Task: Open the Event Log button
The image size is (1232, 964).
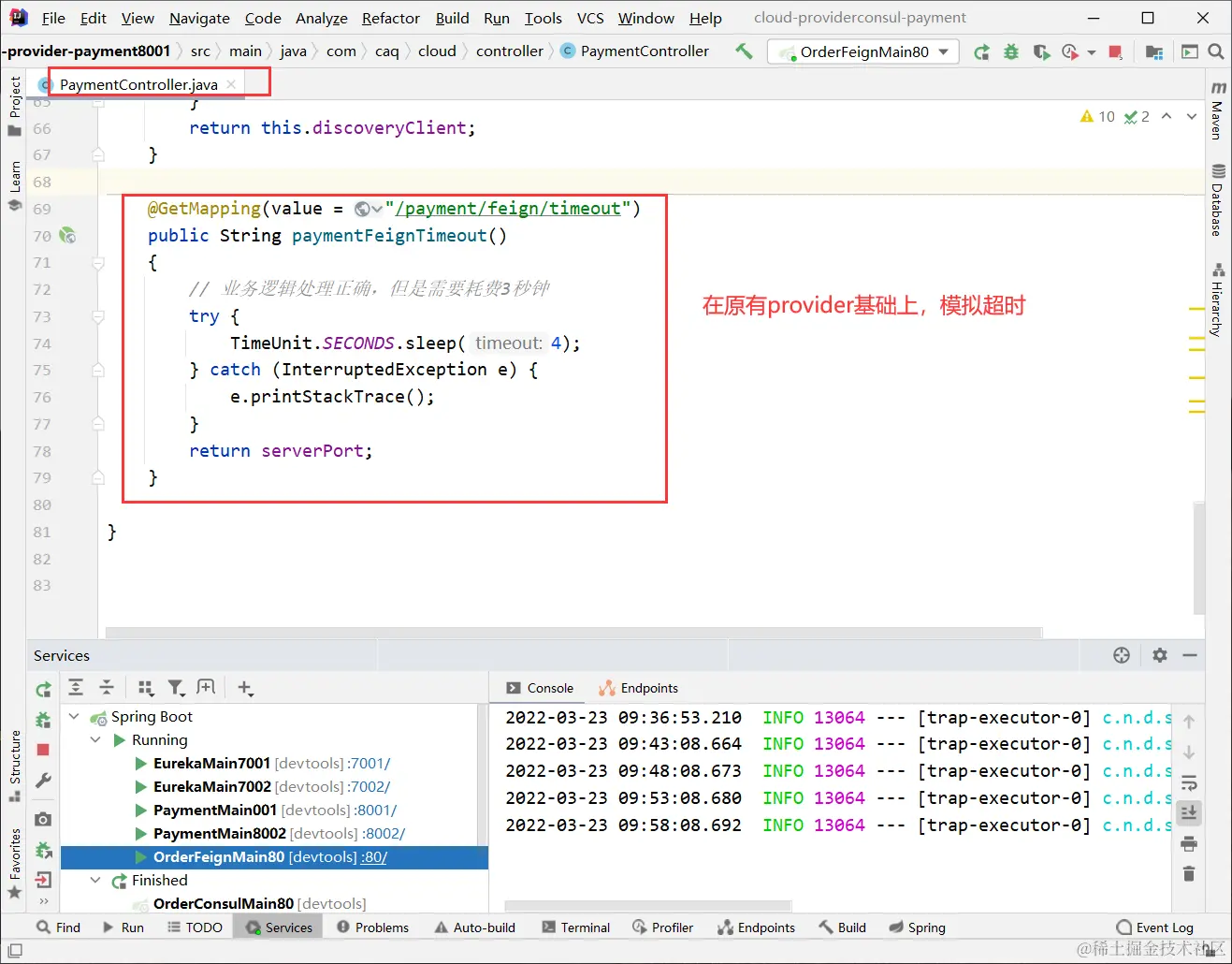Action: pyautogui.click(x=1154, y=927)
